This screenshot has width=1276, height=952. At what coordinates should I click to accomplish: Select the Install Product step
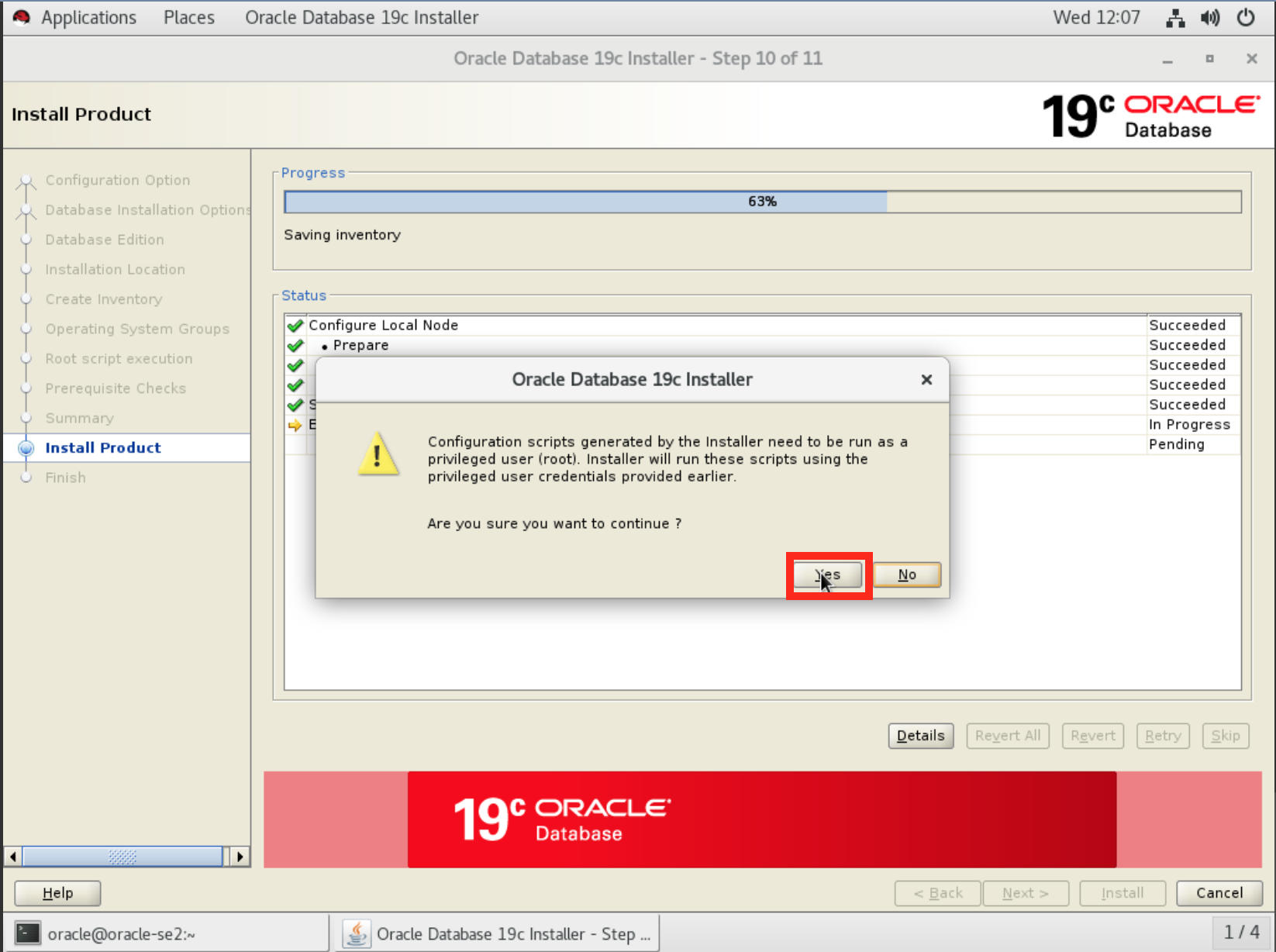[x=103, y=448]
